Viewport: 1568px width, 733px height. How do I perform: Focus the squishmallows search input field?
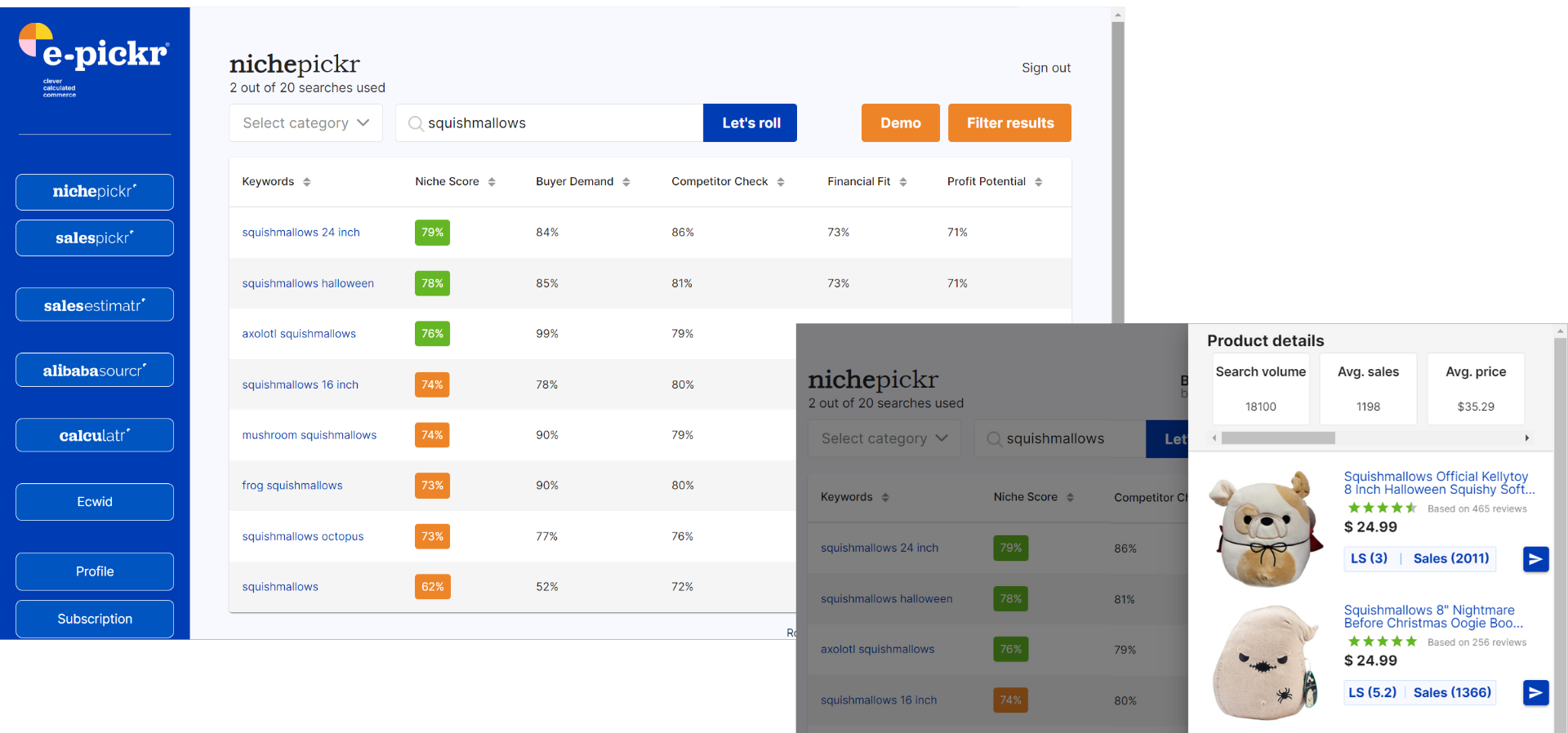(550, 123)
